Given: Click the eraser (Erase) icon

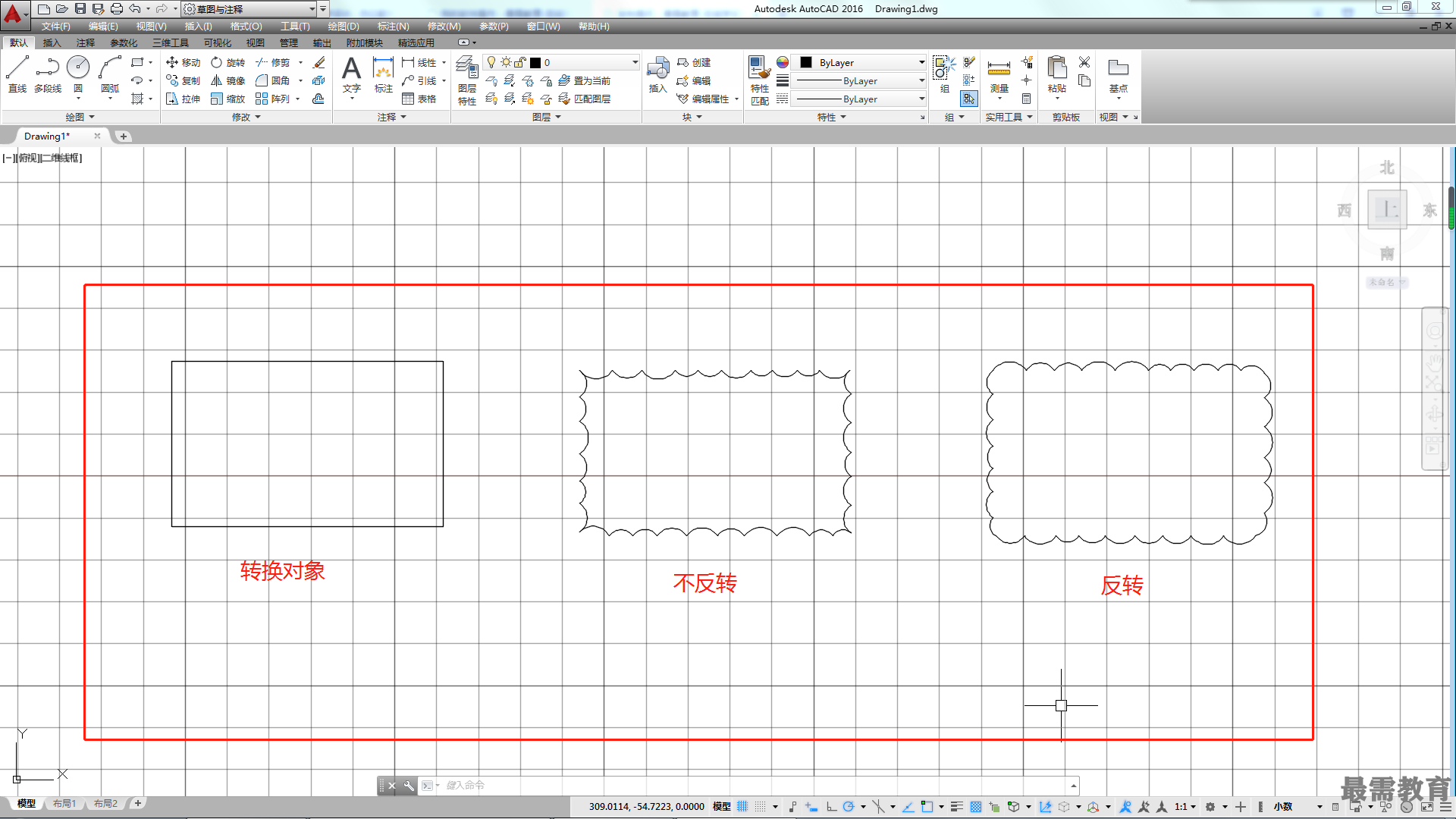Looking at the screenshot, I should 319,62.
